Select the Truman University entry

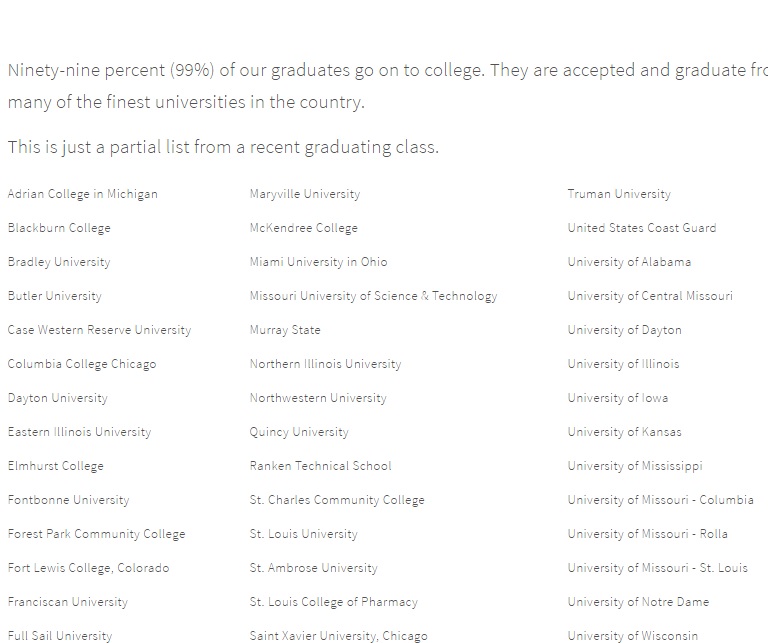pyautogui.click(x=619, y=194)
